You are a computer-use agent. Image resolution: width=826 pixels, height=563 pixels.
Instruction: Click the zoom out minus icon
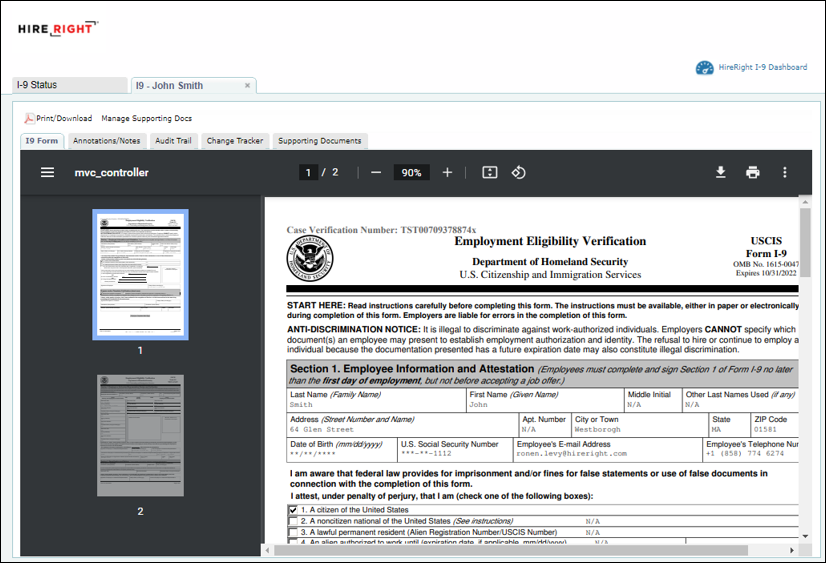point(376,172)
